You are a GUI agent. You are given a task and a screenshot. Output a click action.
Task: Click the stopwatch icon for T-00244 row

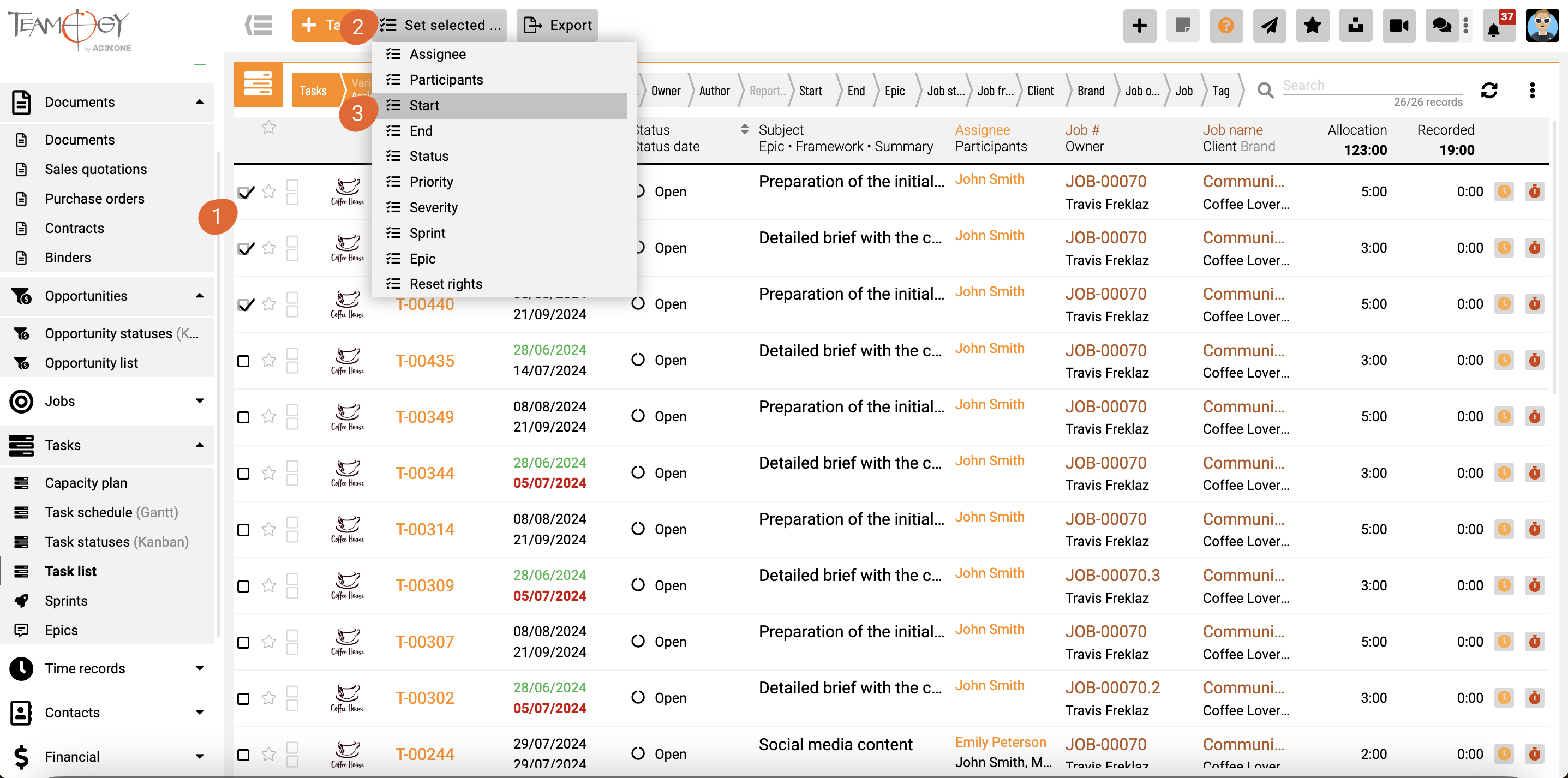point(1535,753)
